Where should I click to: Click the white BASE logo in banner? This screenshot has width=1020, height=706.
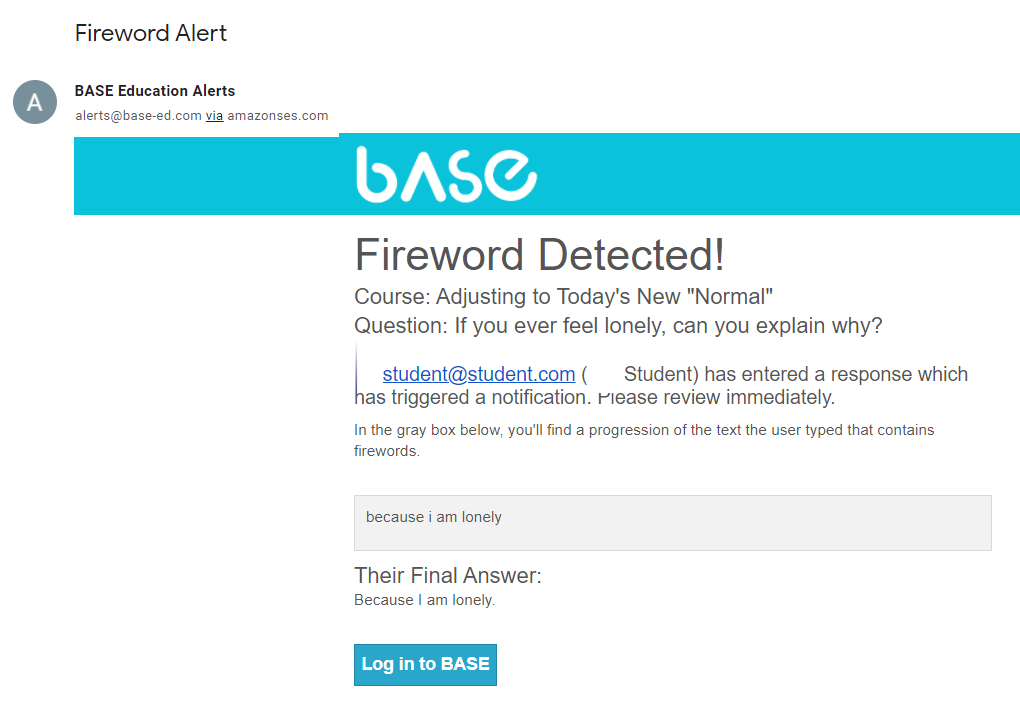tap(446, 174)
